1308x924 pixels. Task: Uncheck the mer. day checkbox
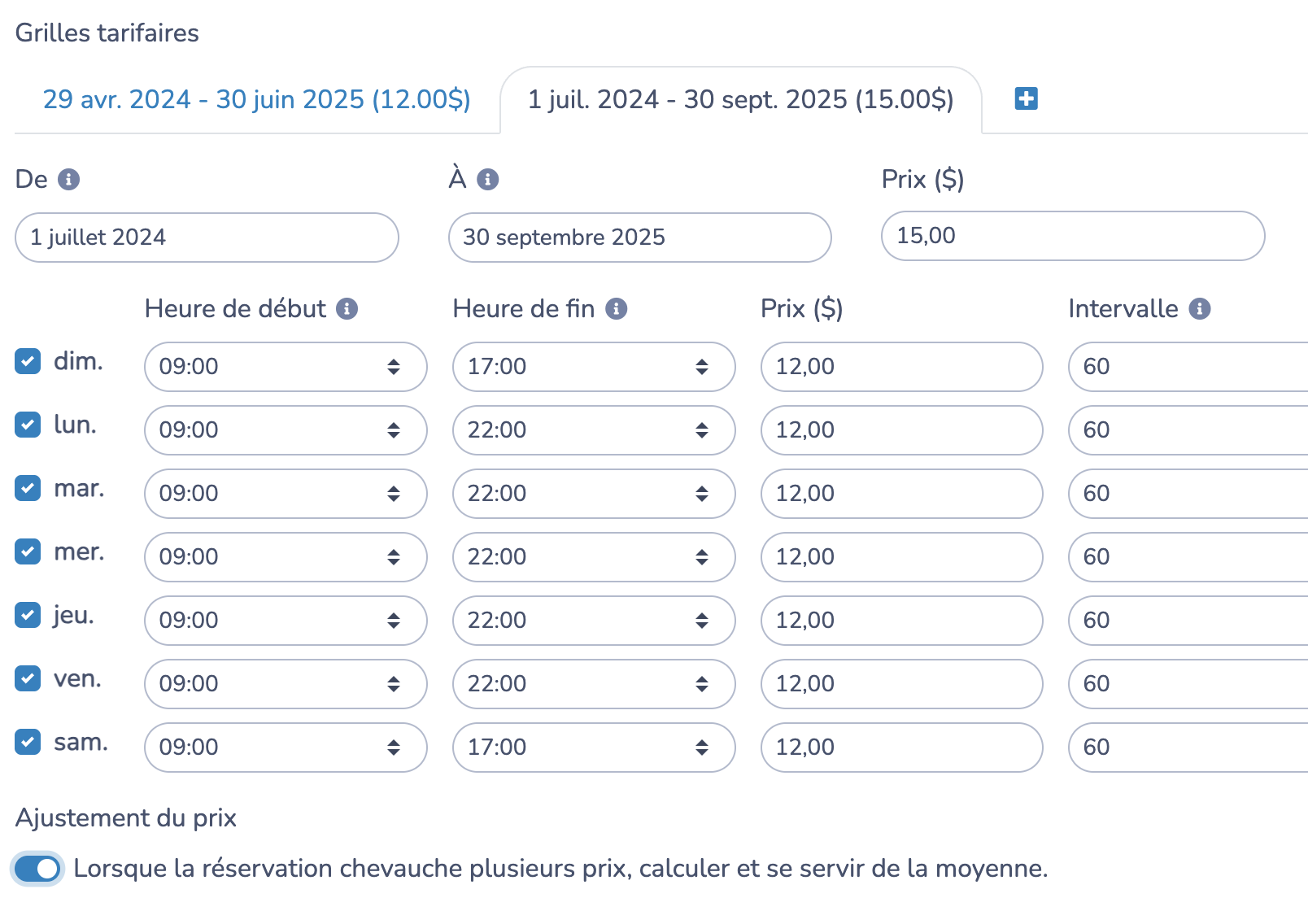click(x=28, y=551)
